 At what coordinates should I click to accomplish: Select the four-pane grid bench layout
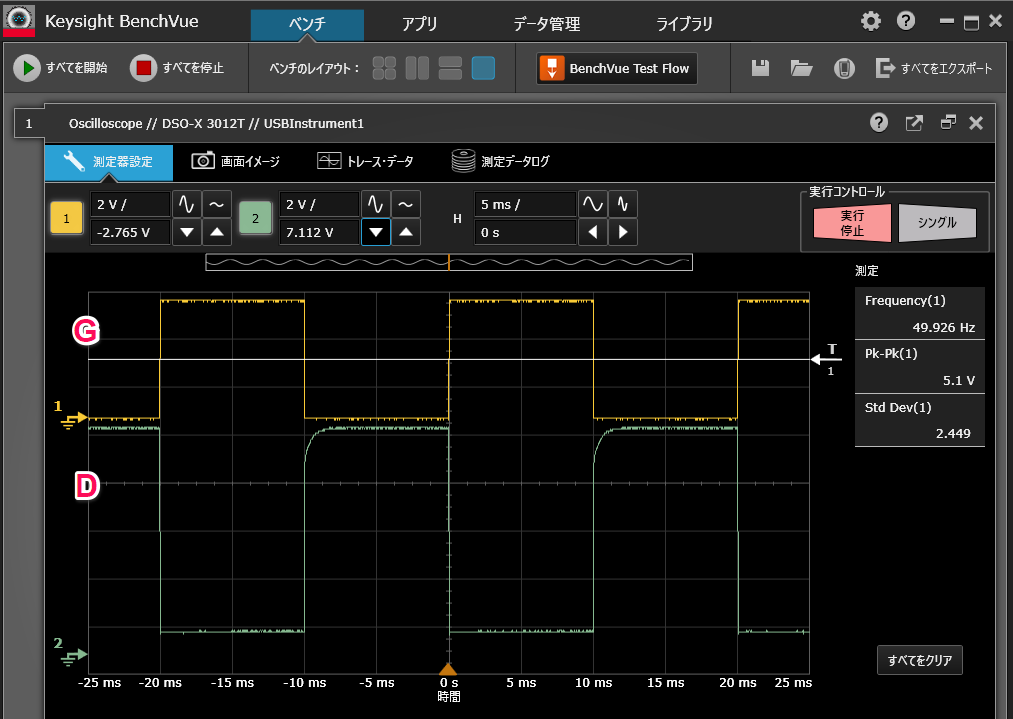click(x=385, y=68)
